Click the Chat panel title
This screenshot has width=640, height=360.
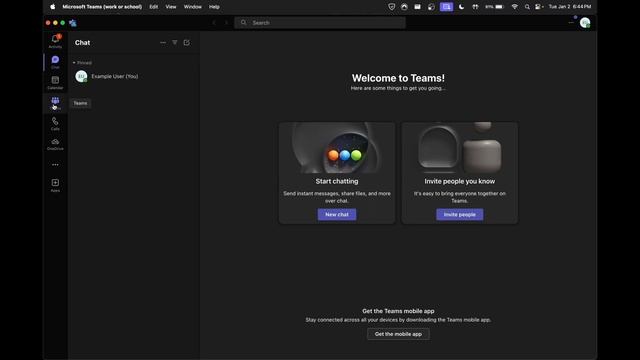(x=82, y=42)
